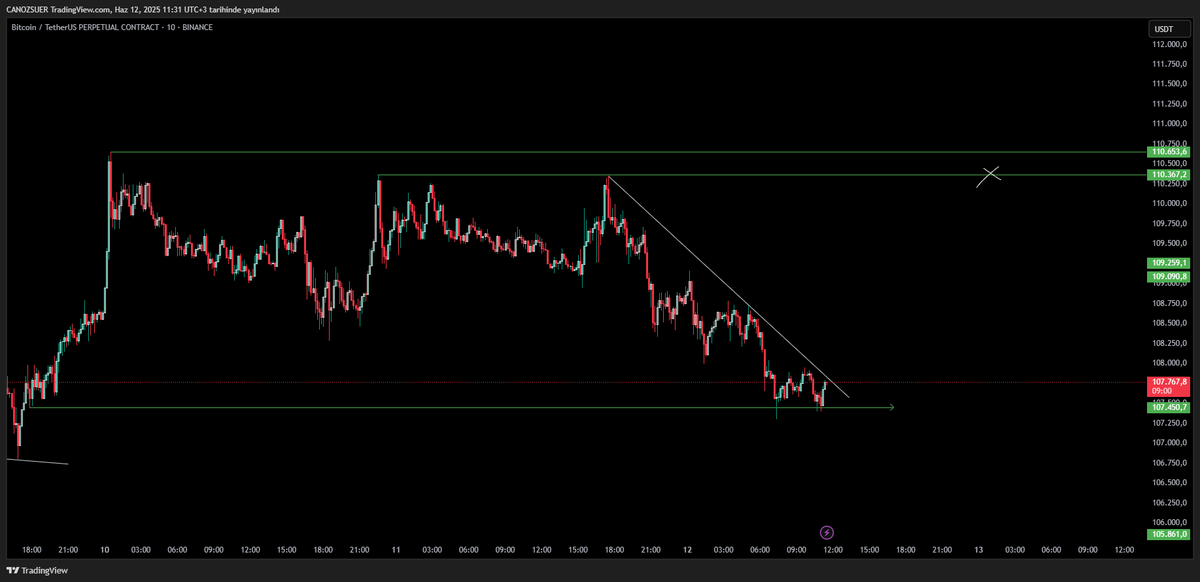
Task: Click the TradingView logo at bottom left
Action: 37,570
